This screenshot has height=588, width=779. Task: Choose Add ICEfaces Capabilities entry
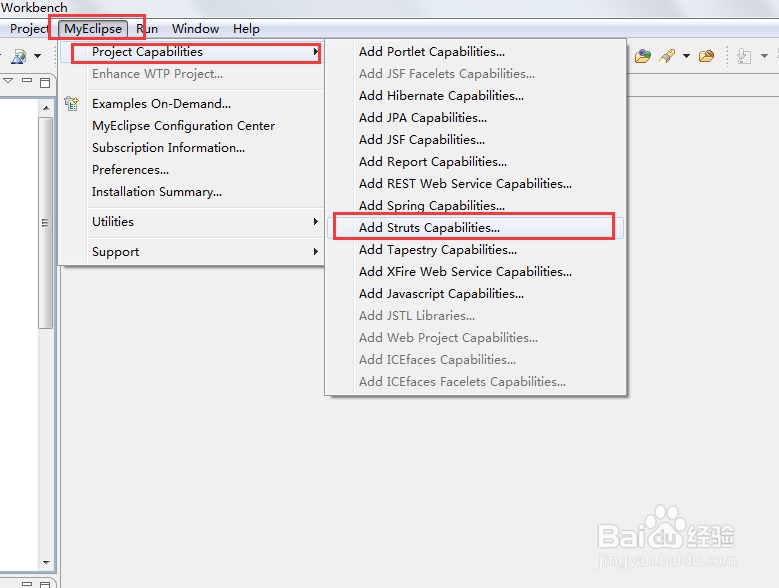pos(475,360)
